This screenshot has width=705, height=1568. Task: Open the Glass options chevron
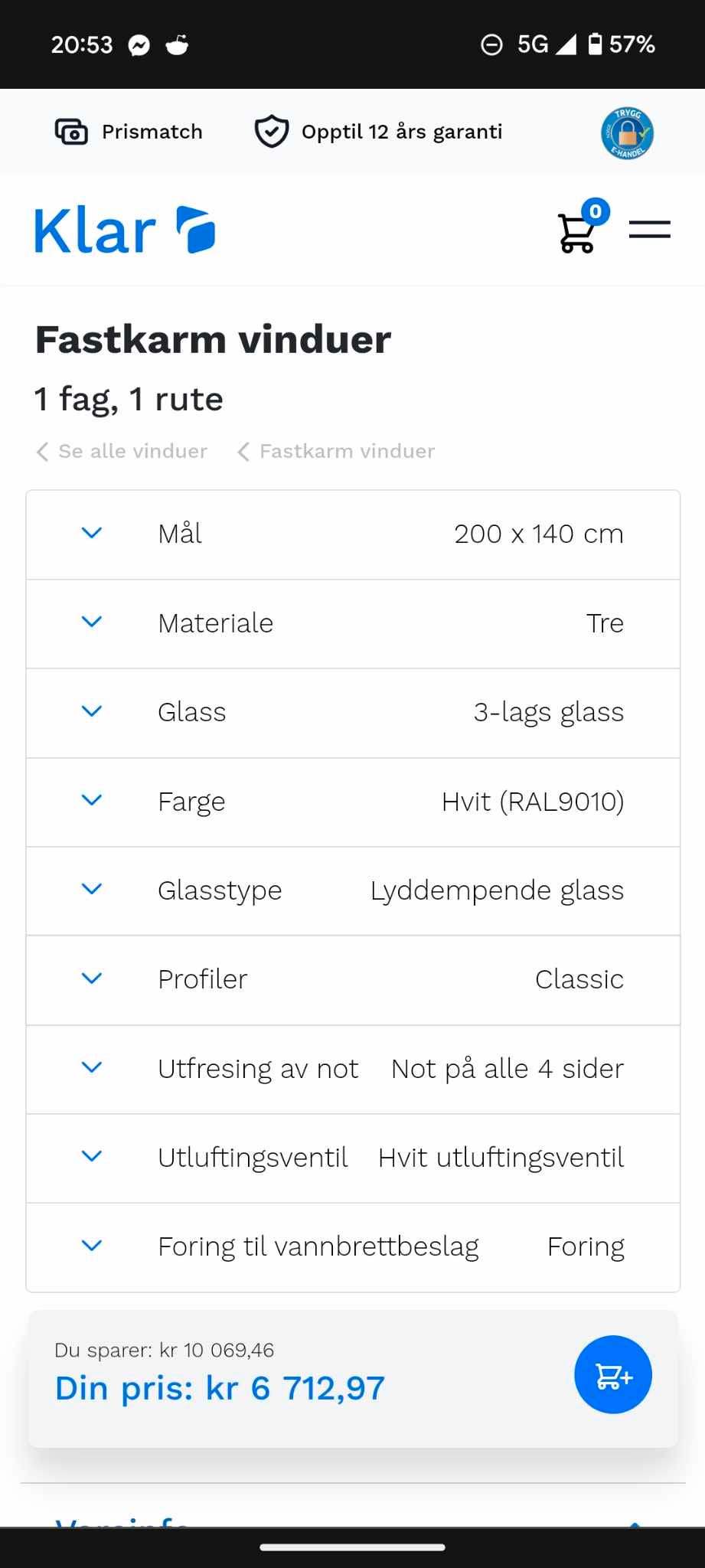[91, 711]
